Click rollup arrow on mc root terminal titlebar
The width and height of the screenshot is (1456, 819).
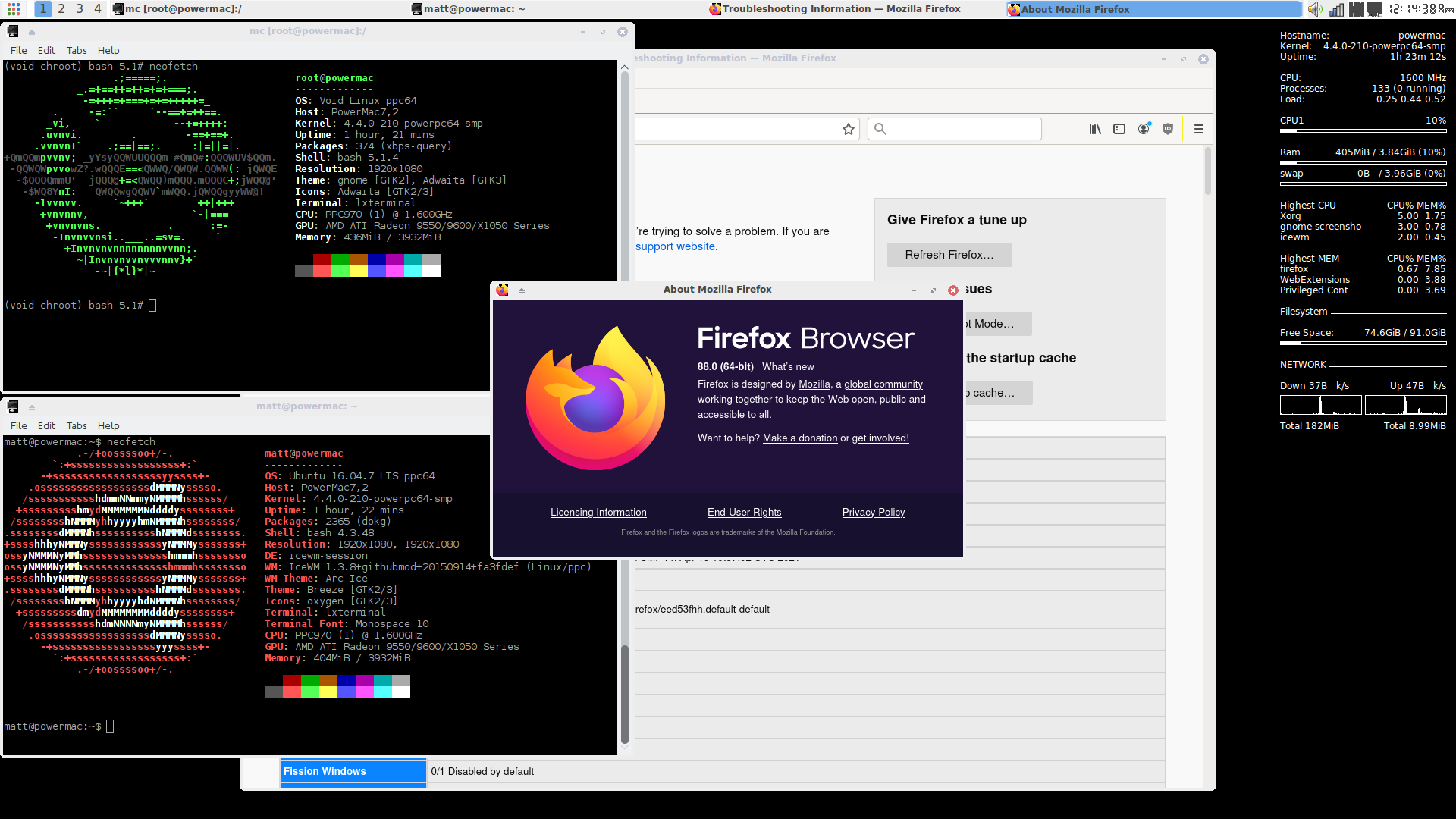tap(32, 33)
